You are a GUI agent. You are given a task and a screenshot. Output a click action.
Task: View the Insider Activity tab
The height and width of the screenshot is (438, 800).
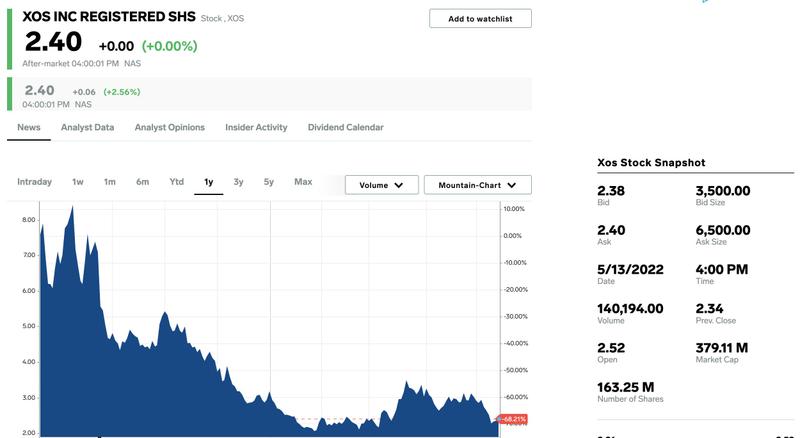click(256, 128)
